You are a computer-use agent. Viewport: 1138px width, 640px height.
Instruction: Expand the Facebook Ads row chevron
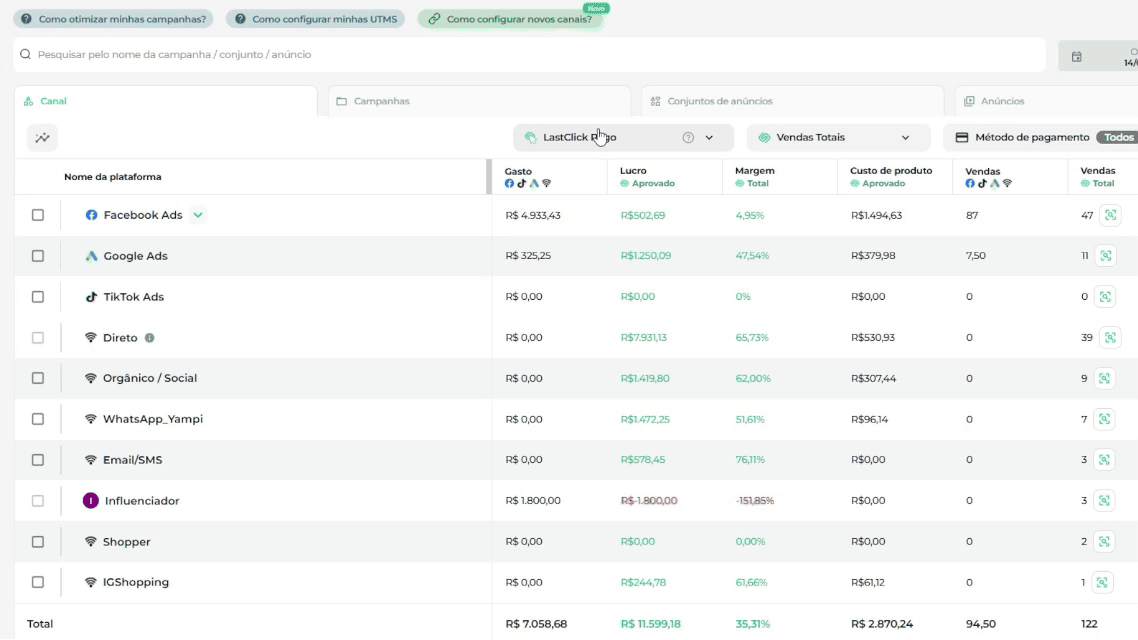pos(197,215)
